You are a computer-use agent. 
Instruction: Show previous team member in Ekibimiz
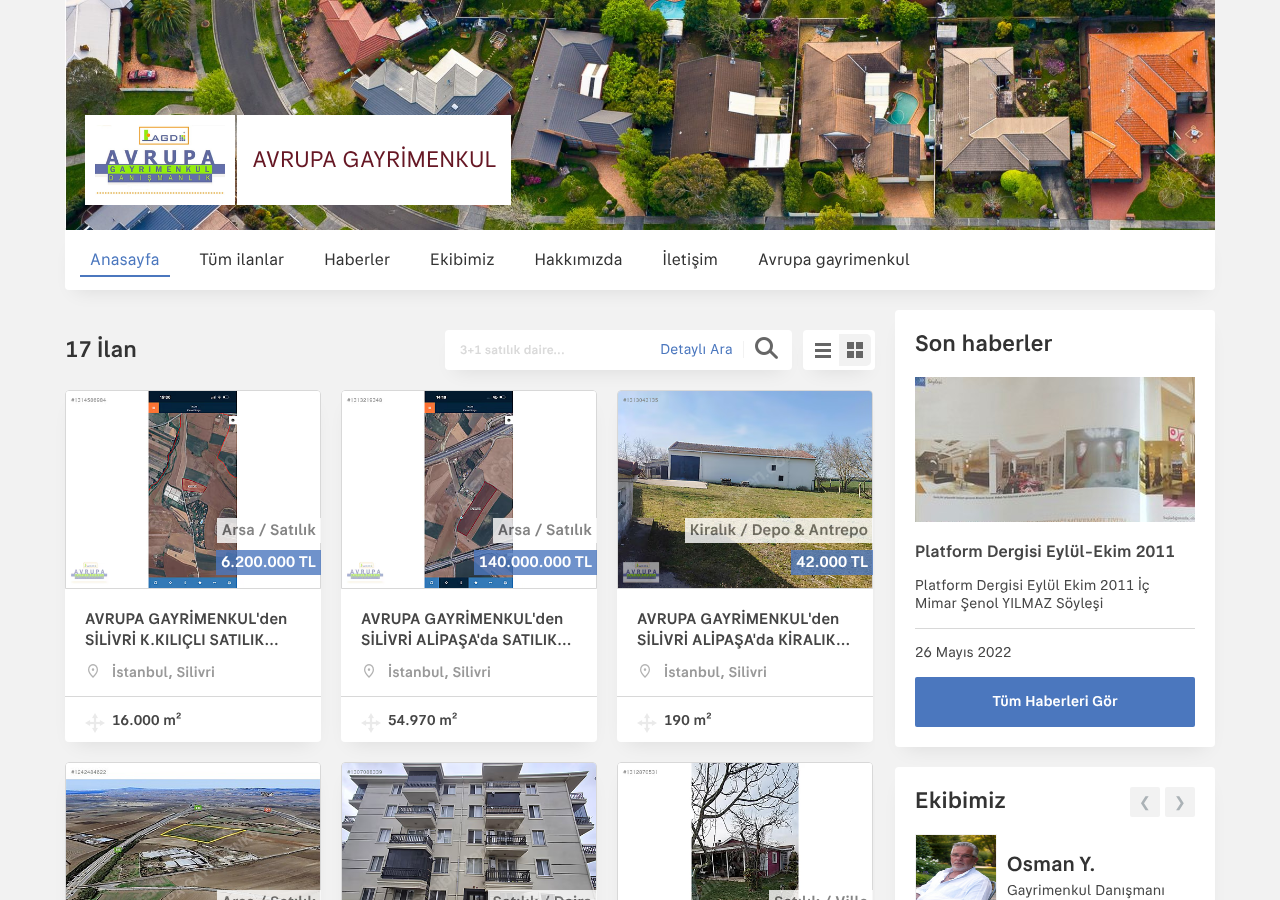pyautogui.click(x=1145, y=802)
